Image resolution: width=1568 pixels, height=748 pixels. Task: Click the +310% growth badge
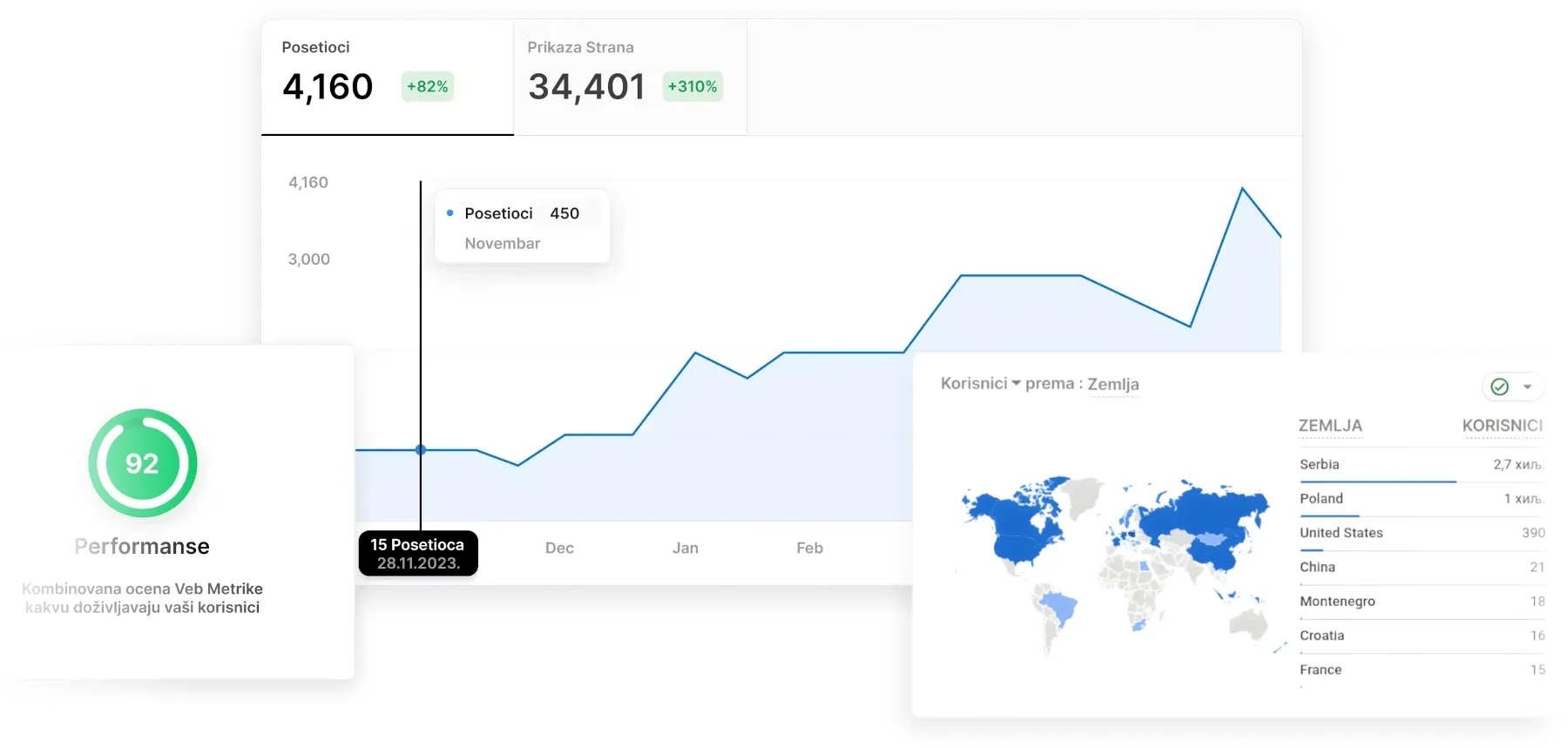693,86
